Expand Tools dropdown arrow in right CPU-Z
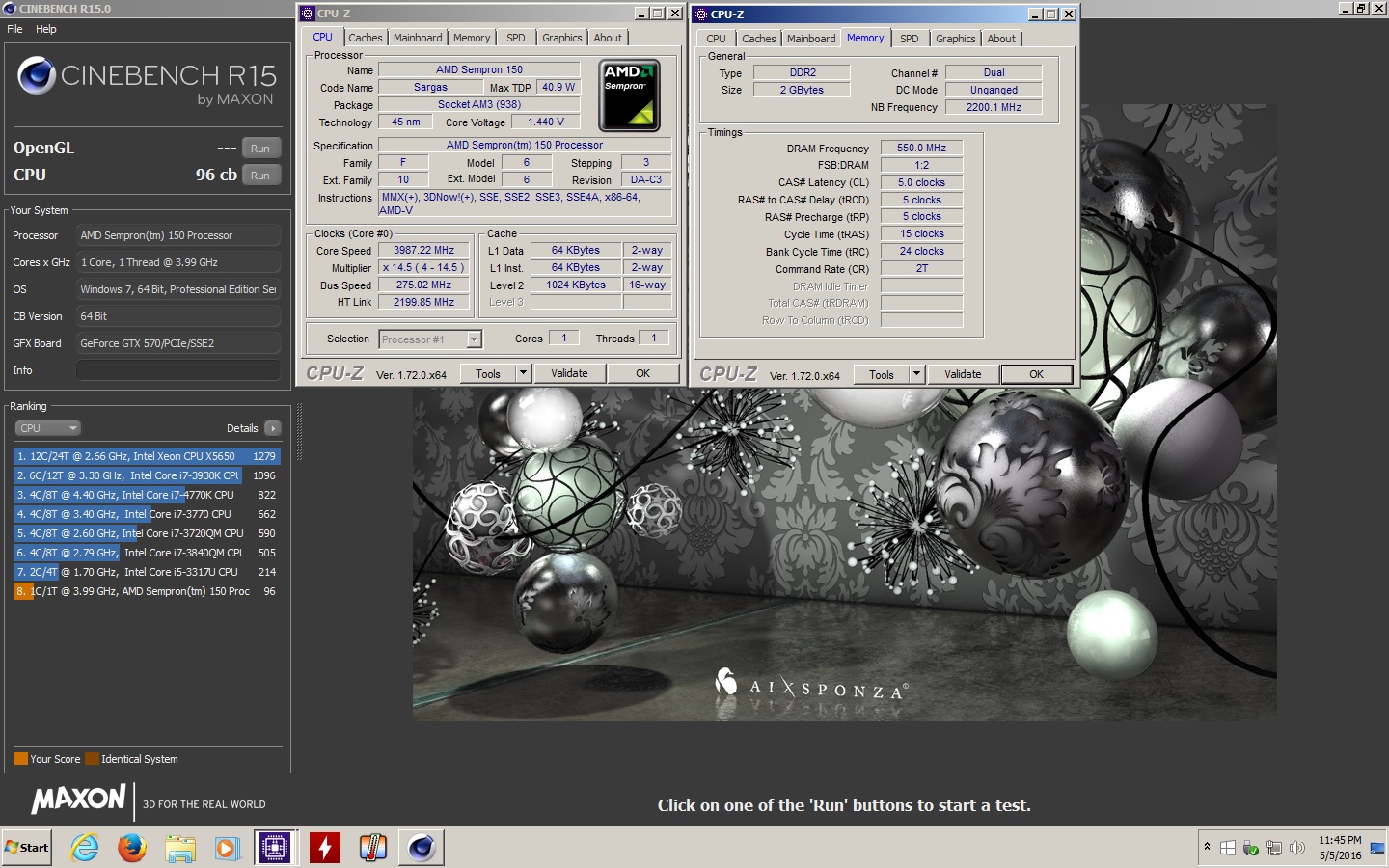 click(x=917, y=374)
